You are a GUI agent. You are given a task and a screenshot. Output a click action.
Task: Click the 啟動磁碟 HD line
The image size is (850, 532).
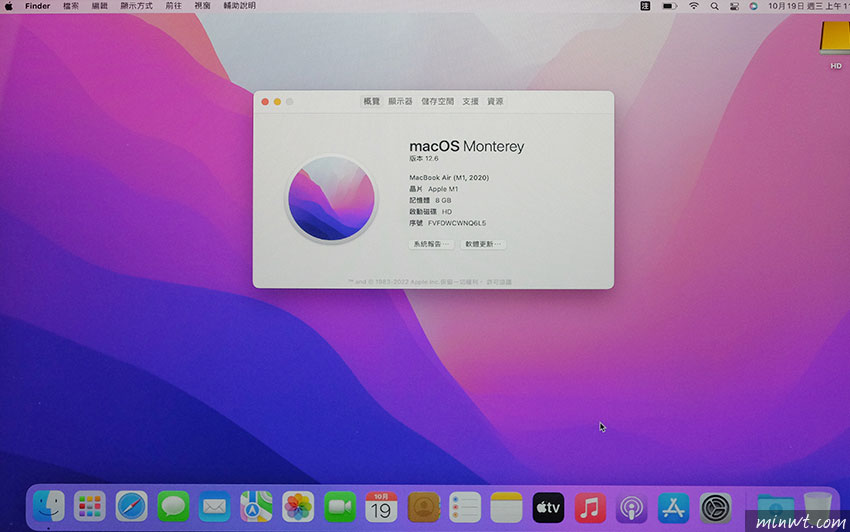(431, 211)
